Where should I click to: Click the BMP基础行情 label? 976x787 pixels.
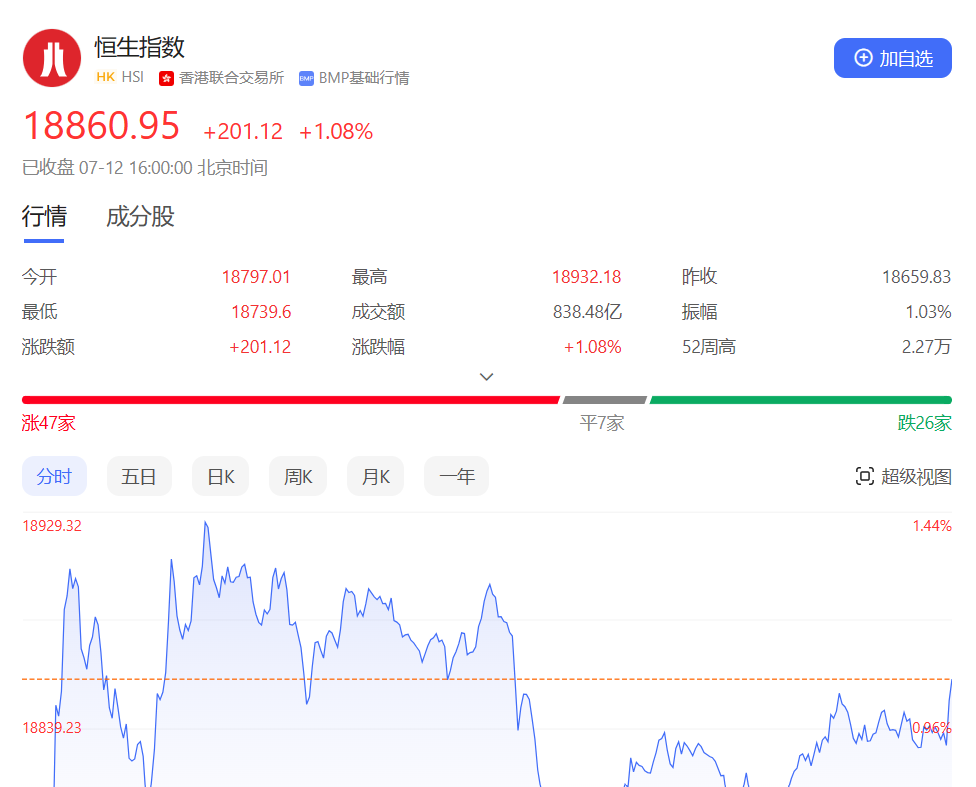tap(364, 78)
